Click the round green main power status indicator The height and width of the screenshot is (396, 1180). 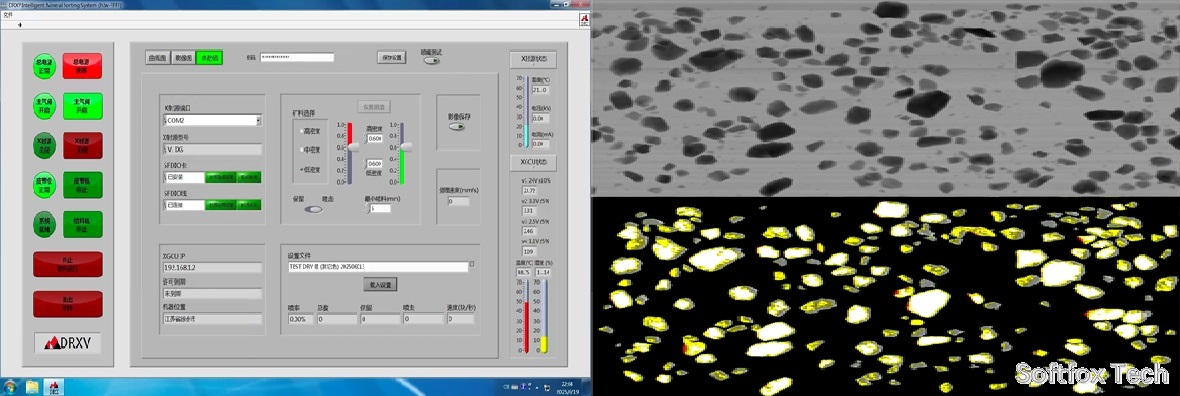point(45,66)
